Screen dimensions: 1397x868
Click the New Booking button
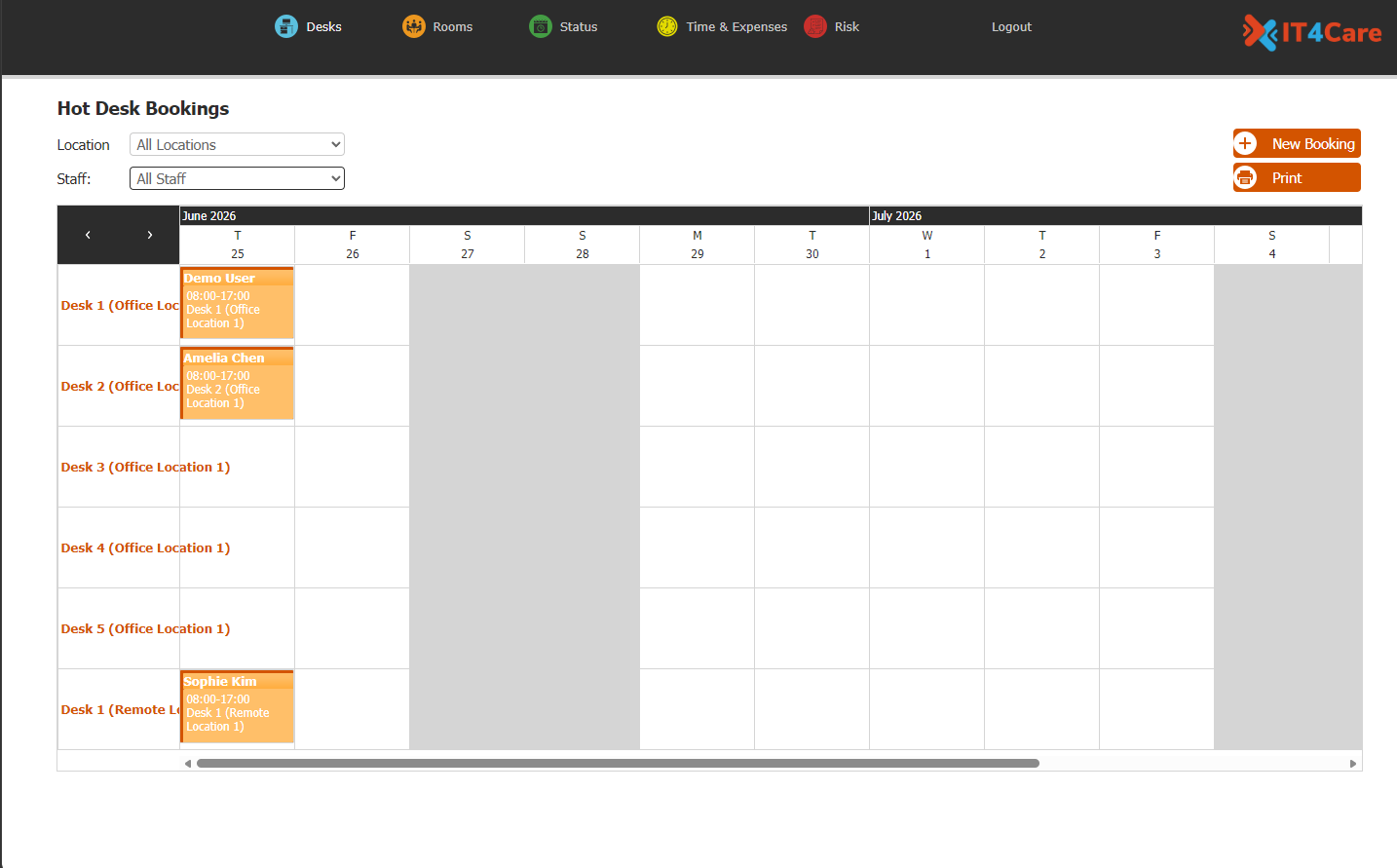click(1297, 143)
